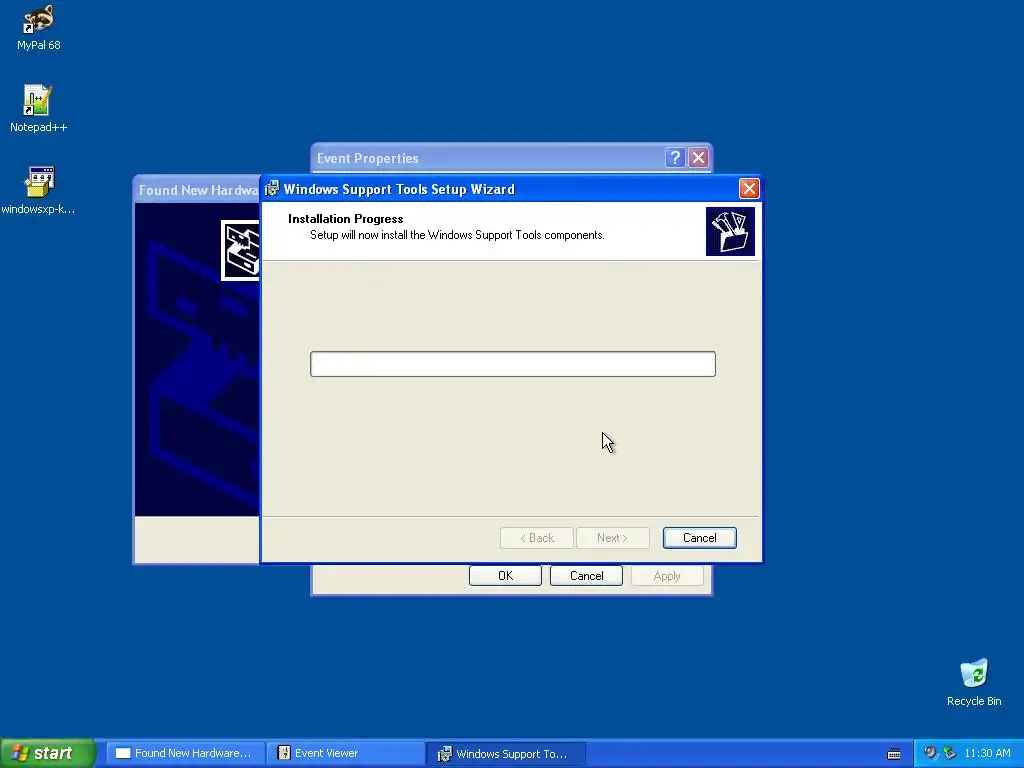Open the Recycle Bin icon

[974, 682]
